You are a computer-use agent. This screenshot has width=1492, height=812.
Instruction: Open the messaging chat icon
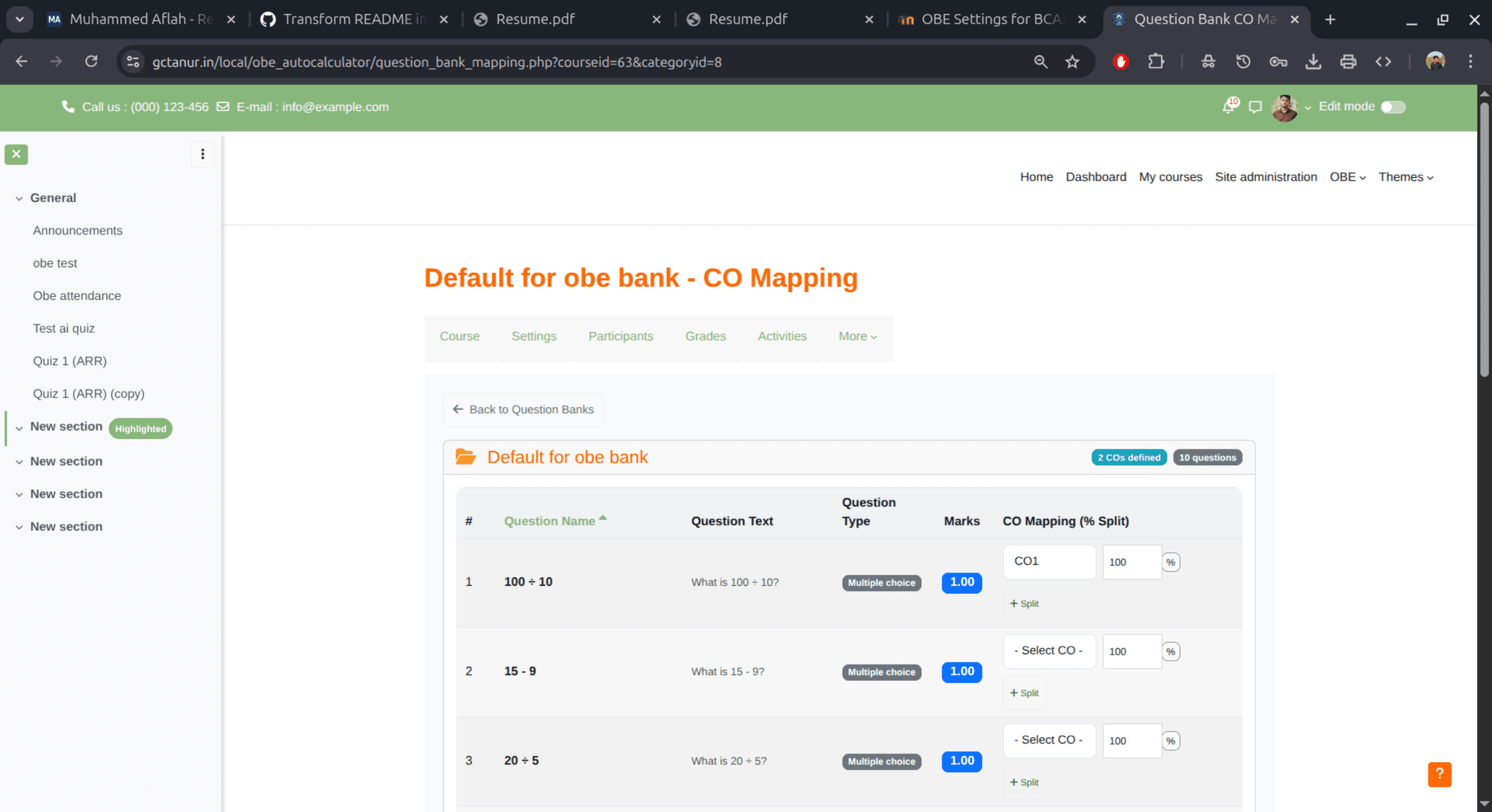(x=1255, y=106)
